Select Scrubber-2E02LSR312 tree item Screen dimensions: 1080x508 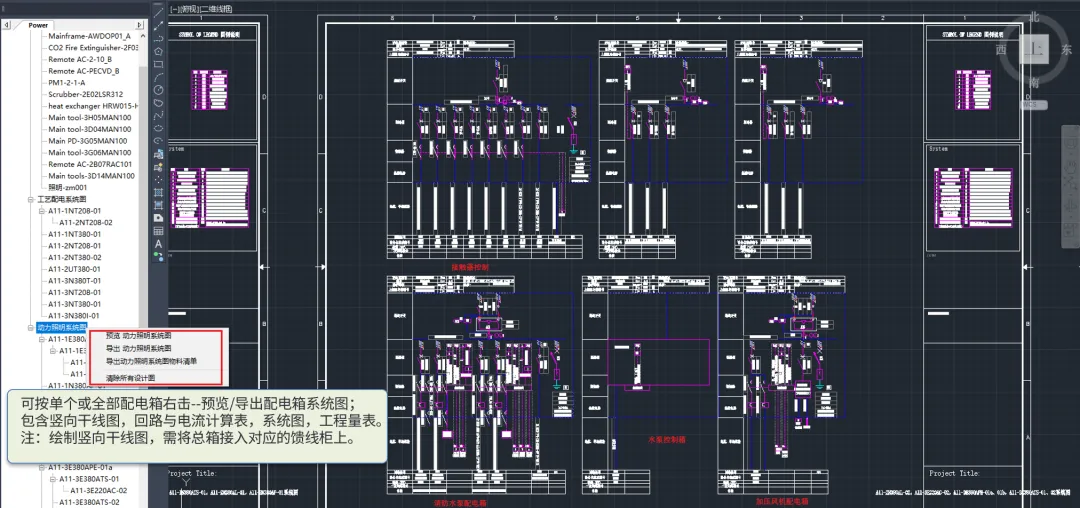click(x=85, y=94)
